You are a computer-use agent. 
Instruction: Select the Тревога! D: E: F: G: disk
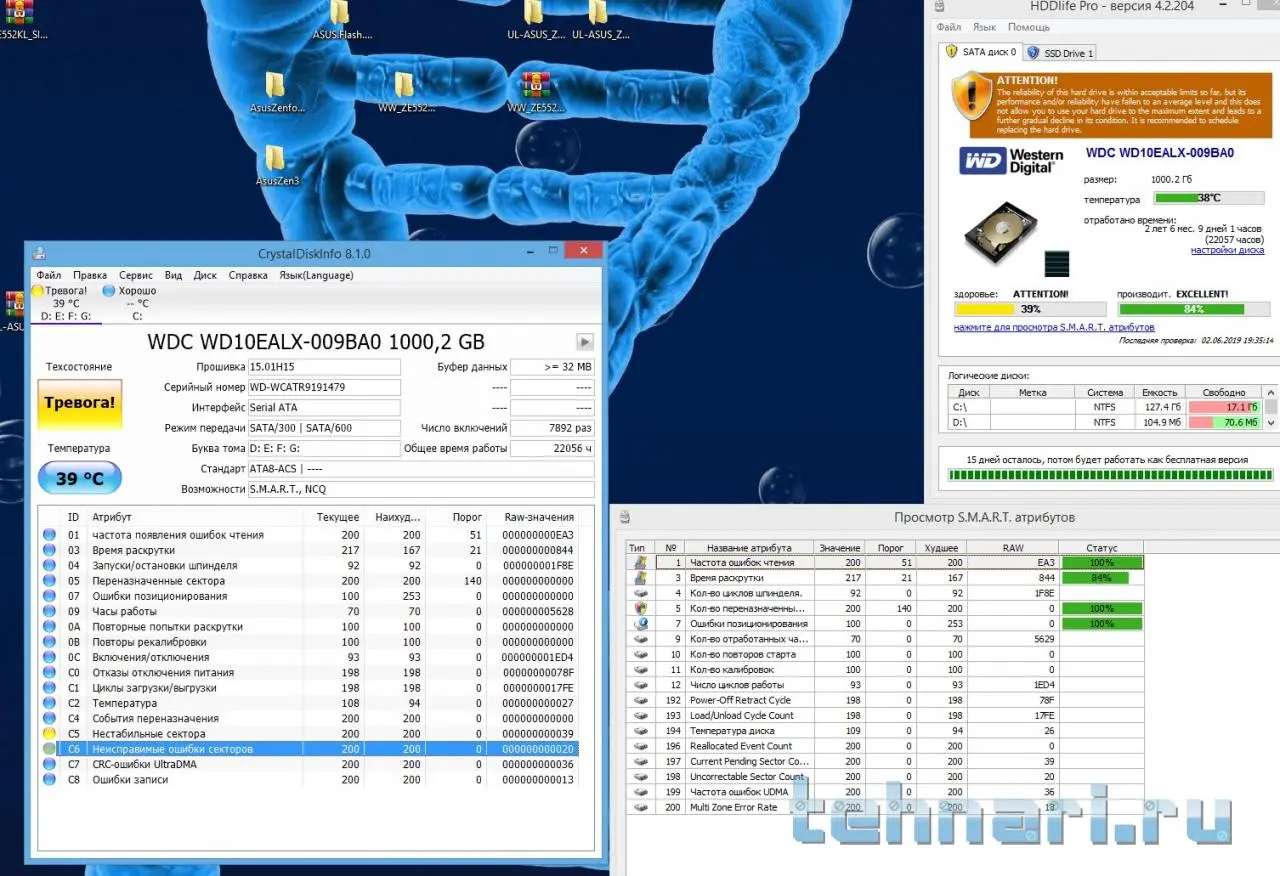click(66, 303)
